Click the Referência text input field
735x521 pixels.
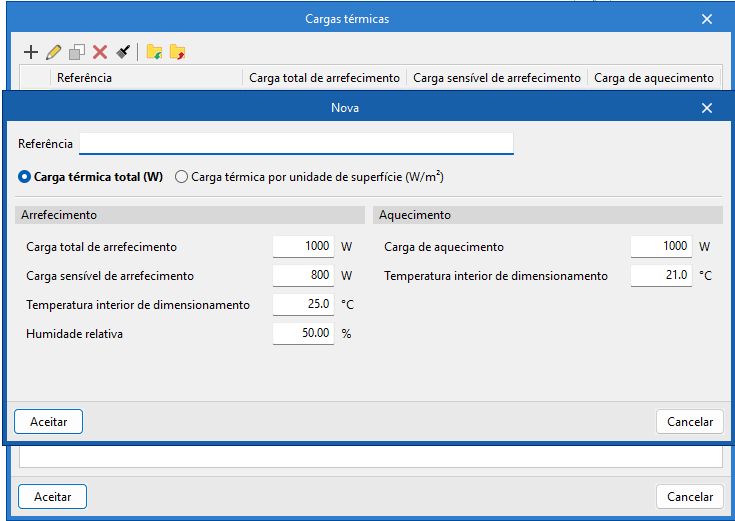tap(296, 144)
